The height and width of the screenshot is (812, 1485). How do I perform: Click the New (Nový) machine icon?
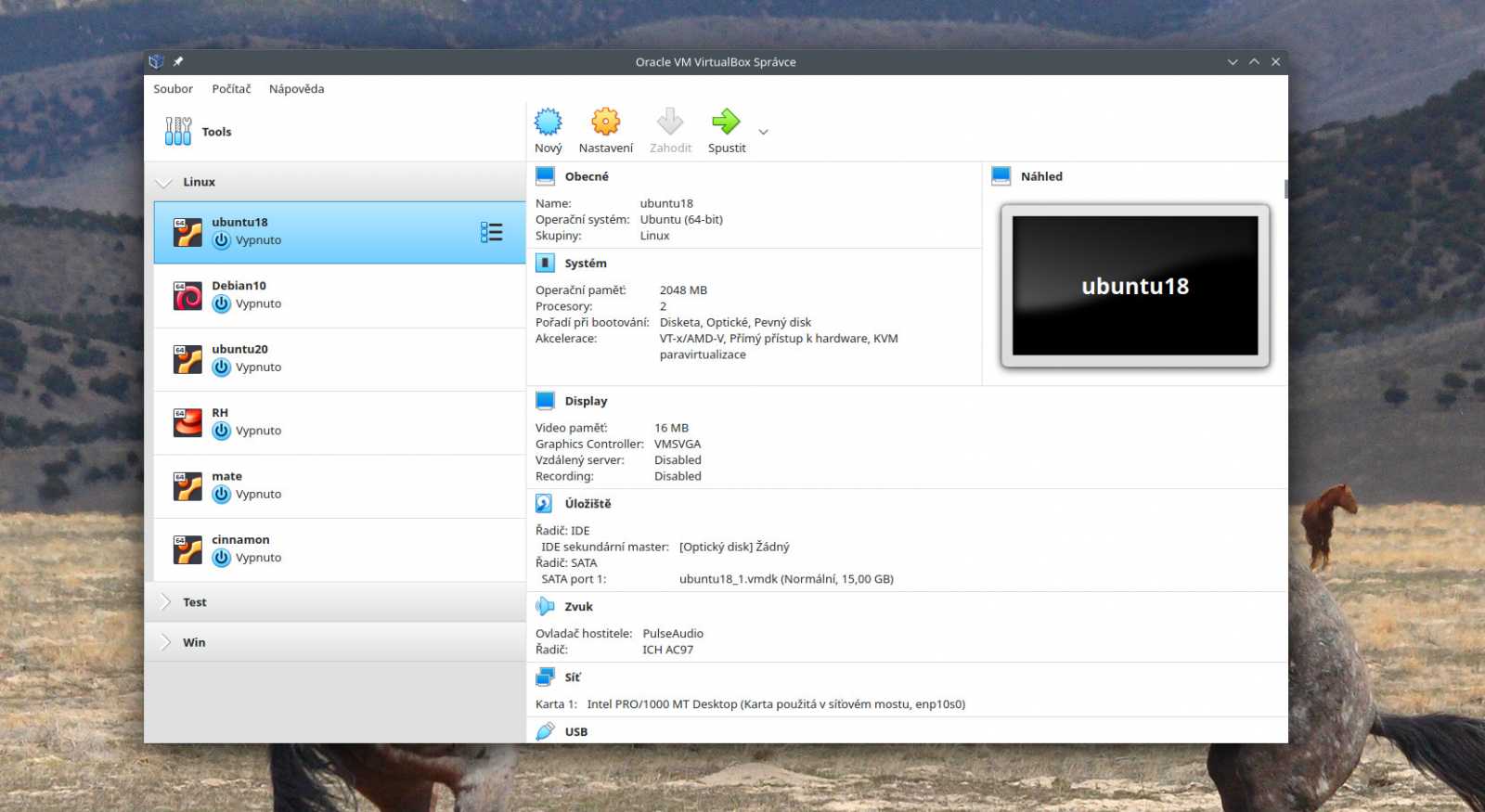[548, 122]
